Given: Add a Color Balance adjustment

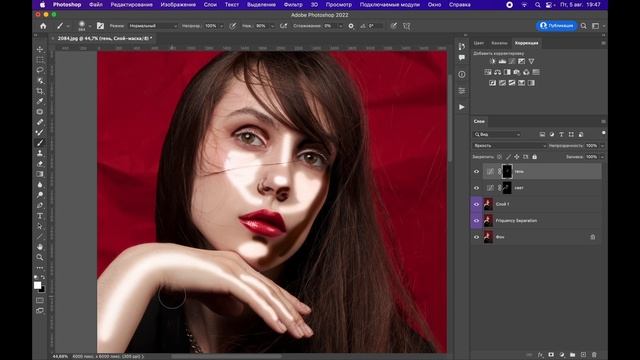Looking at the screenshot, I should [x=498, y=72].
